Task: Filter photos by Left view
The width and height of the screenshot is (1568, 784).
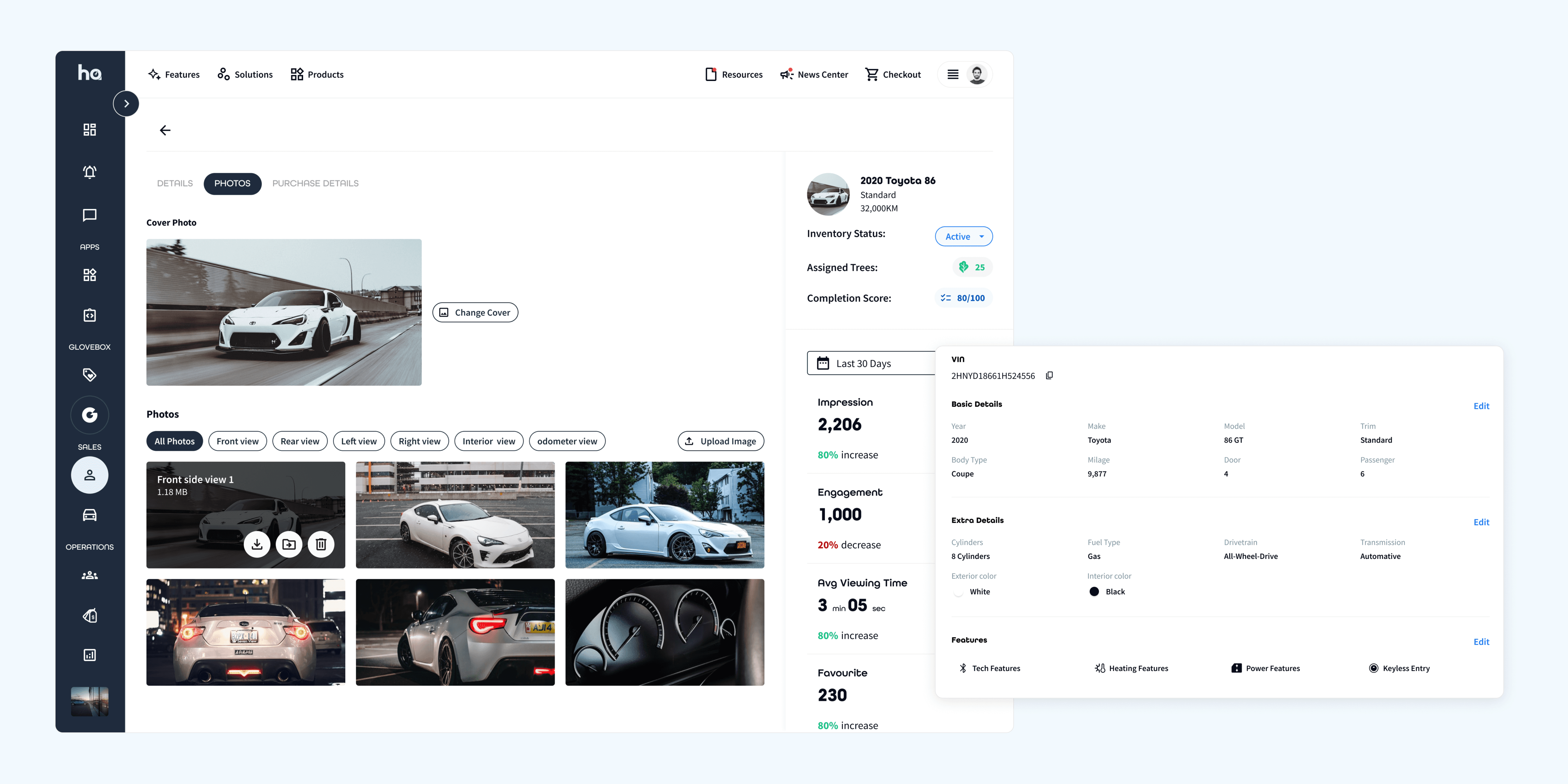Action: pyautogui.click(x=359, y=441)
